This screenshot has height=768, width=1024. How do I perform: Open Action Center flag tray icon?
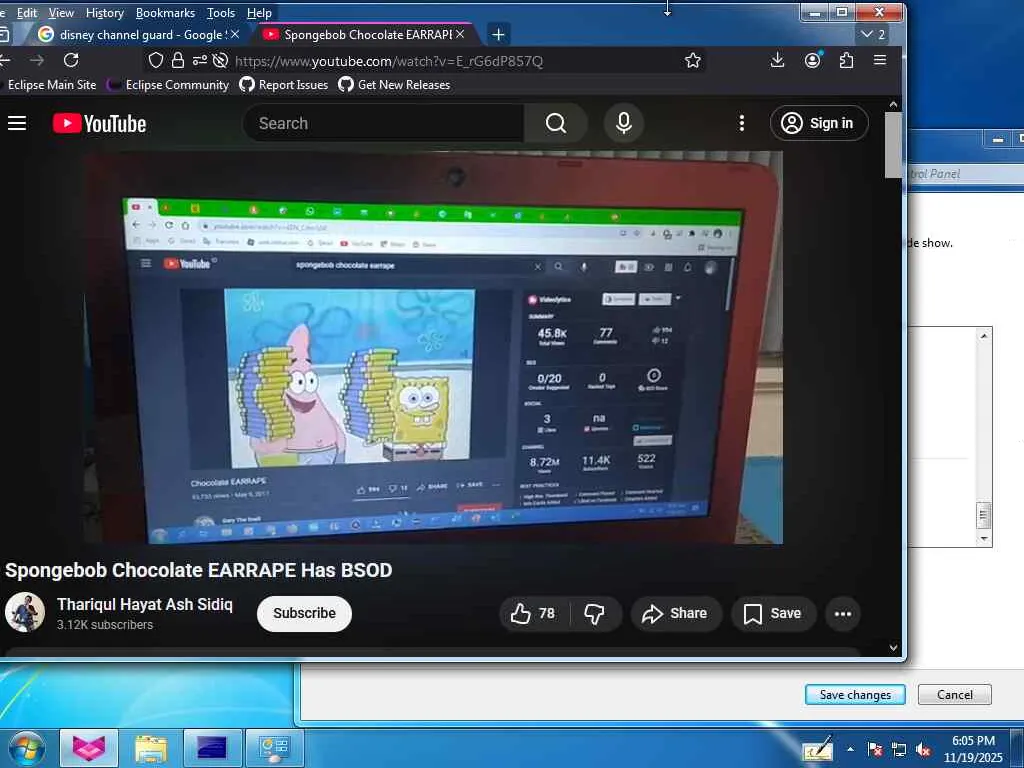[875, 750]
